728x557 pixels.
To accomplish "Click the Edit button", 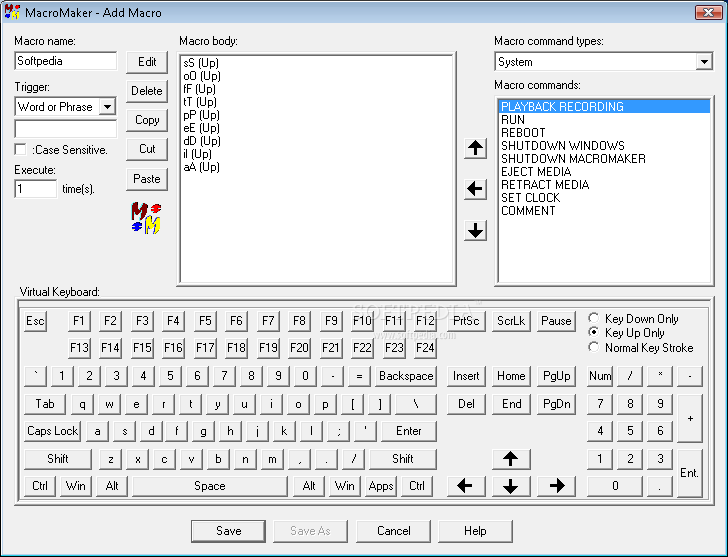I will pos(147,62).
